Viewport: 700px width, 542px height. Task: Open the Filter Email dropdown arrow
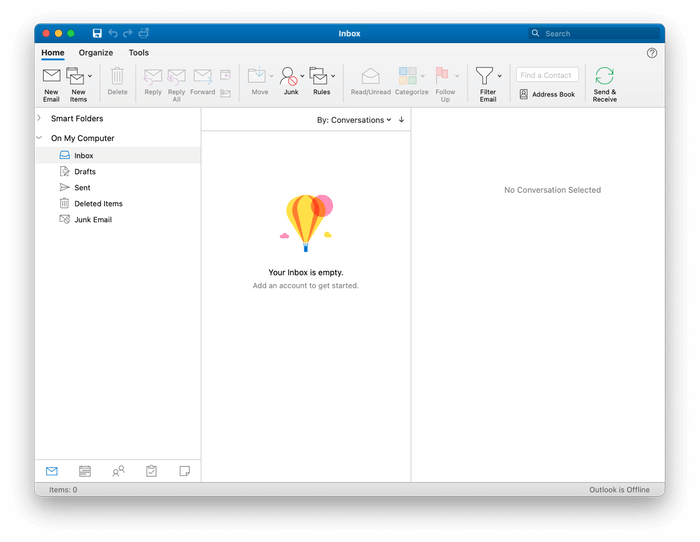tap(500, 76)
